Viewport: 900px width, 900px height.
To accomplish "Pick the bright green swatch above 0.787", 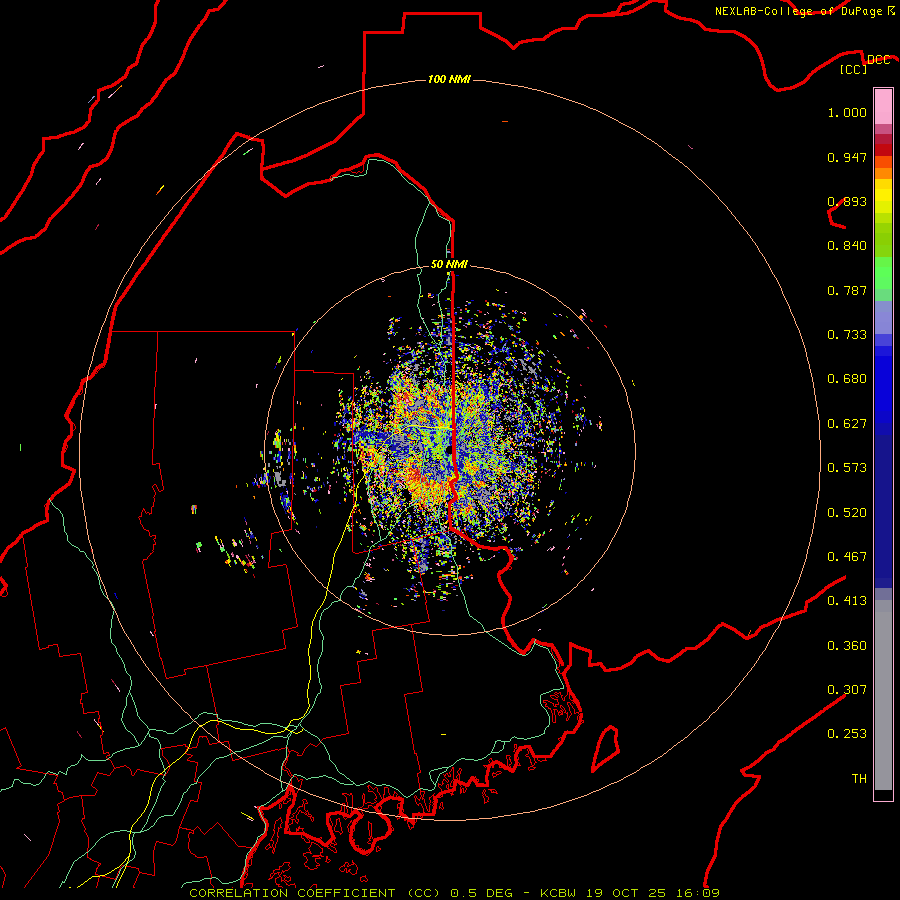I will [x=883, y=273].
